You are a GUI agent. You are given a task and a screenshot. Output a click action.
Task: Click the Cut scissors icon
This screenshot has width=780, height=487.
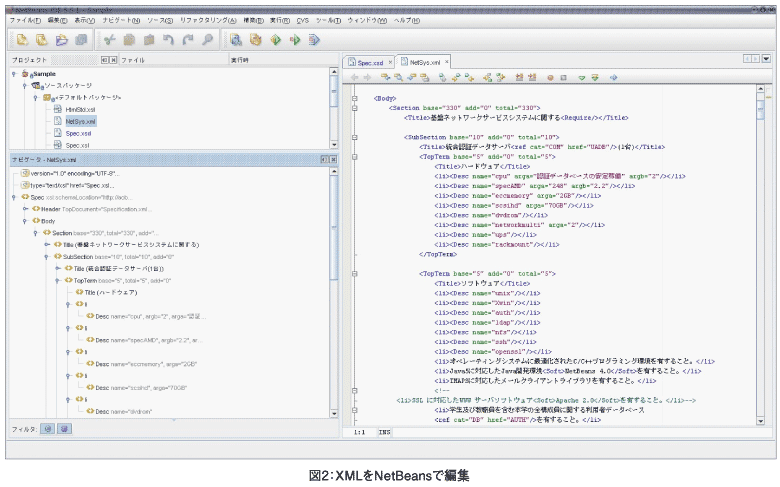click(110, 39)
